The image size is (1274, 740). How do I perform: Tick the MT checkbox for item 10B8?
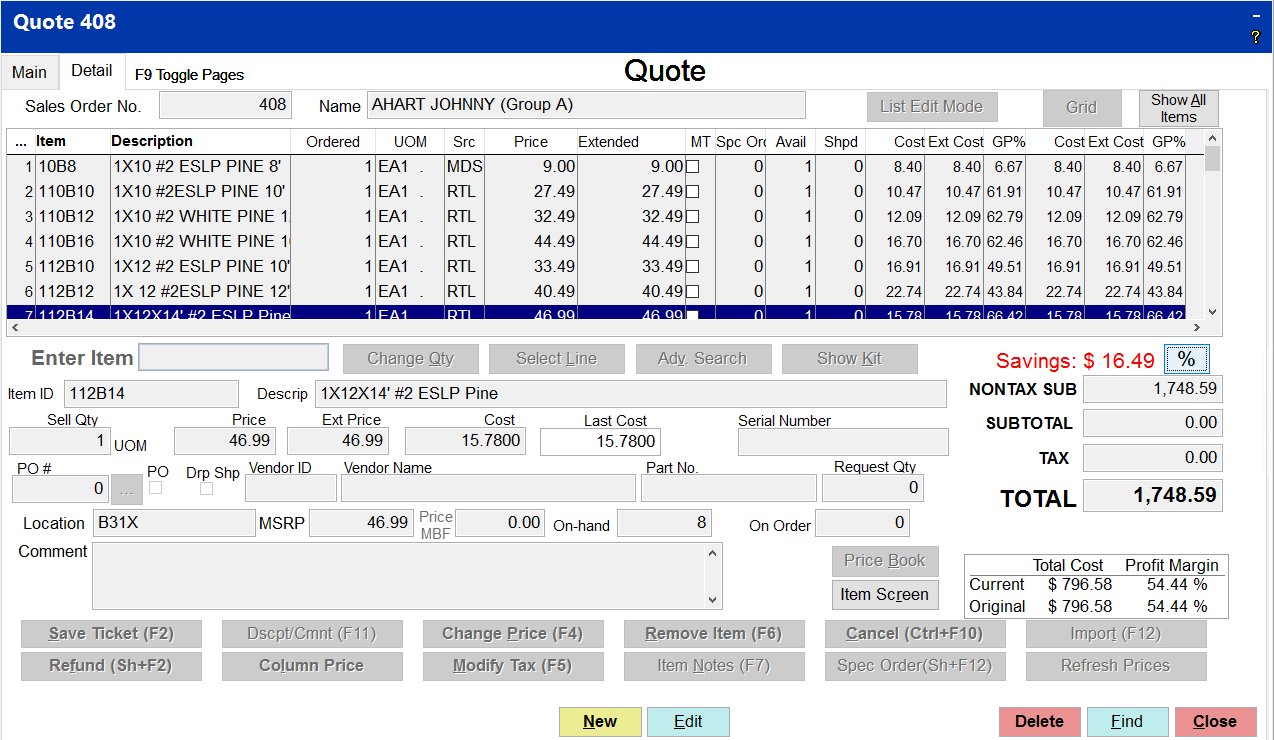(x=692, y=167)
